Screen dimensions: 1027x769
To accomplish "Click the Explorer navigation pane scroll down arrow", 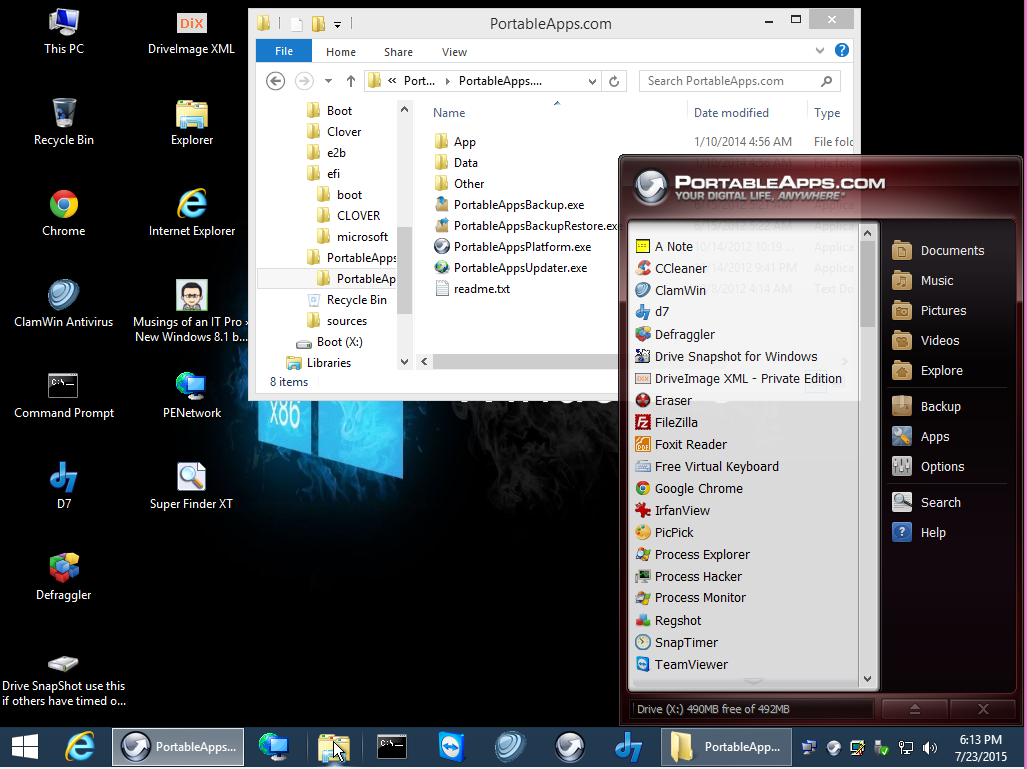I will pyautogui.click(x=404, y=362).
